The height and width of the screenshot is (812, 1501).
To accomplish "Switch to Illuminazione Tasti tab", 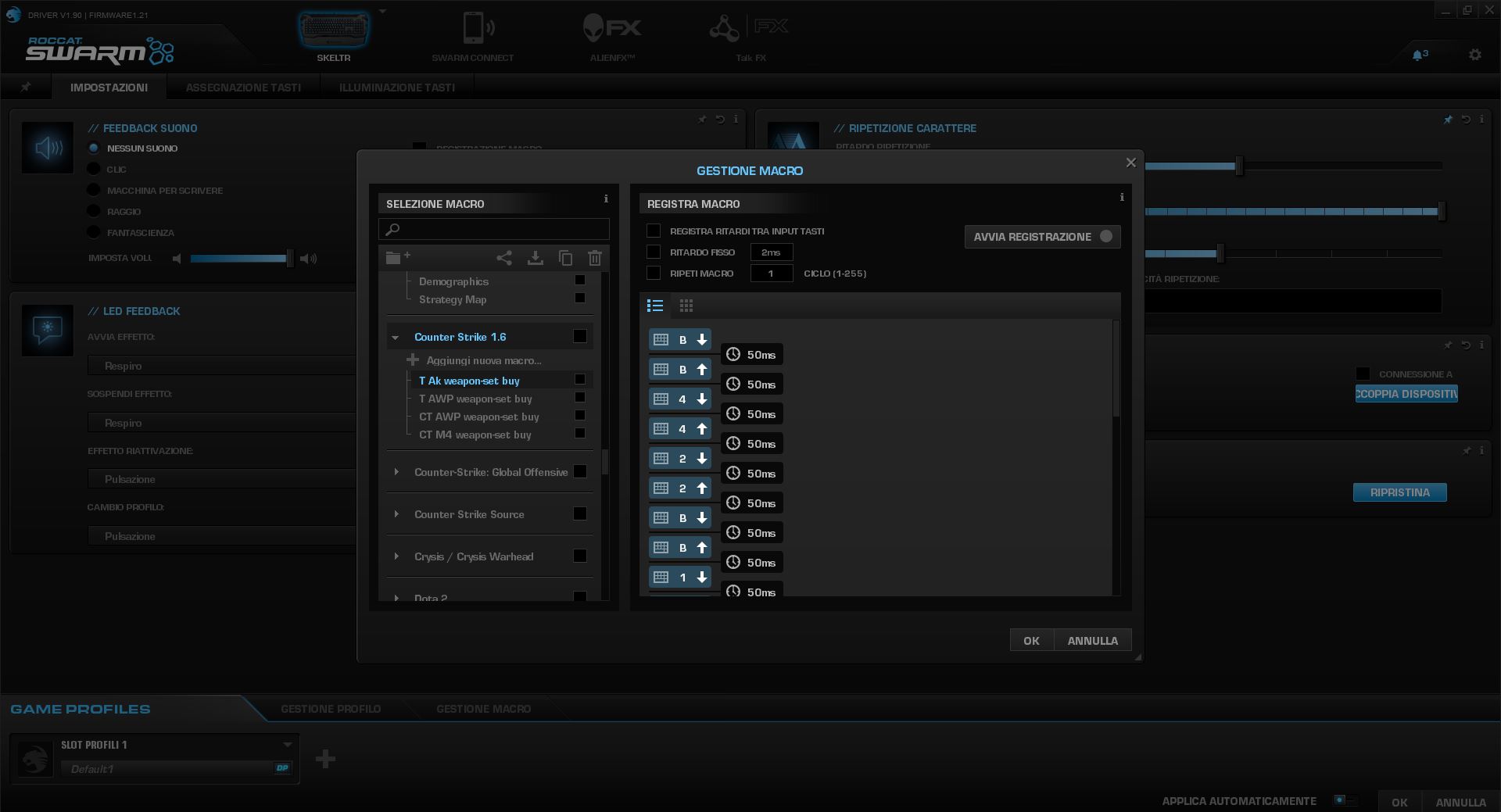I will [x=396, y=88].
